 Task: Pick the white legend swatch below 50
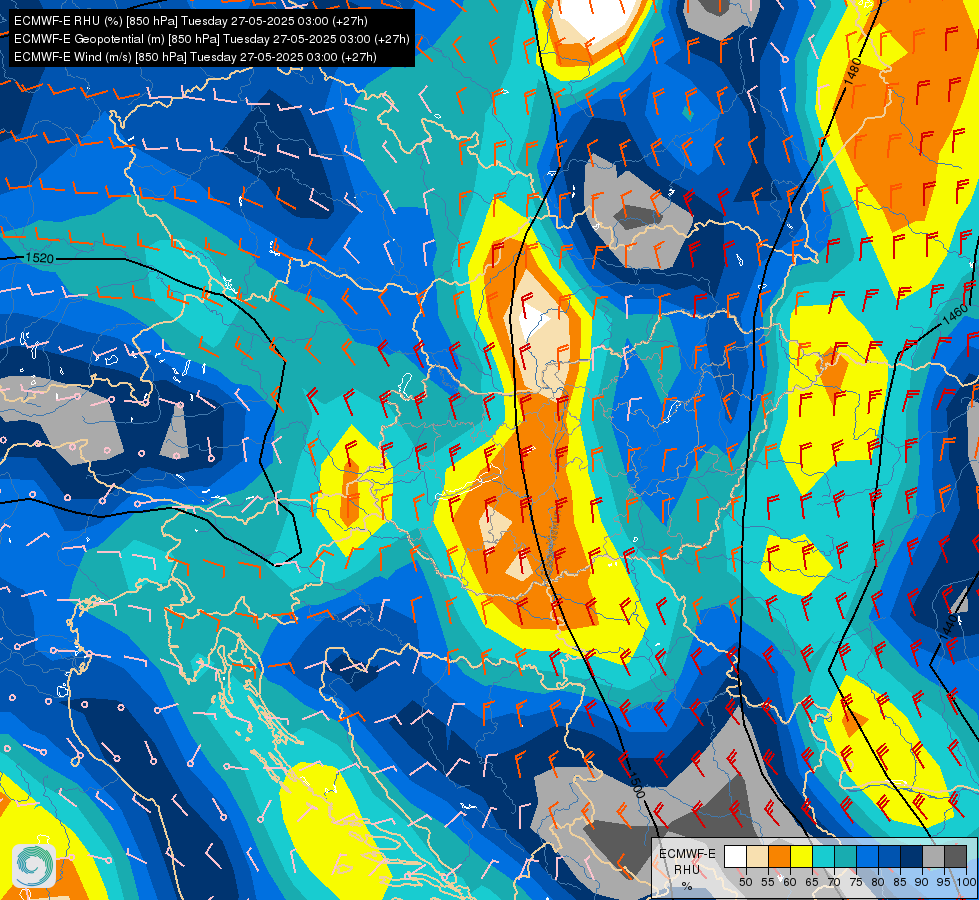[x=735, y=856]
